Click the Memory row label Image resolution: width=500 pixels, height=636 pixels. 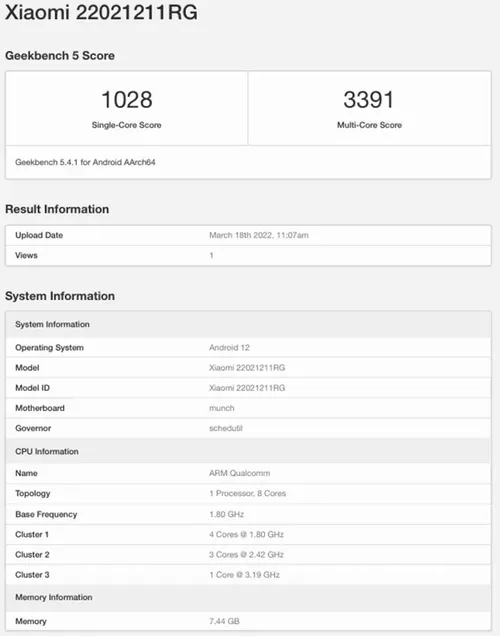click(31, 621)
